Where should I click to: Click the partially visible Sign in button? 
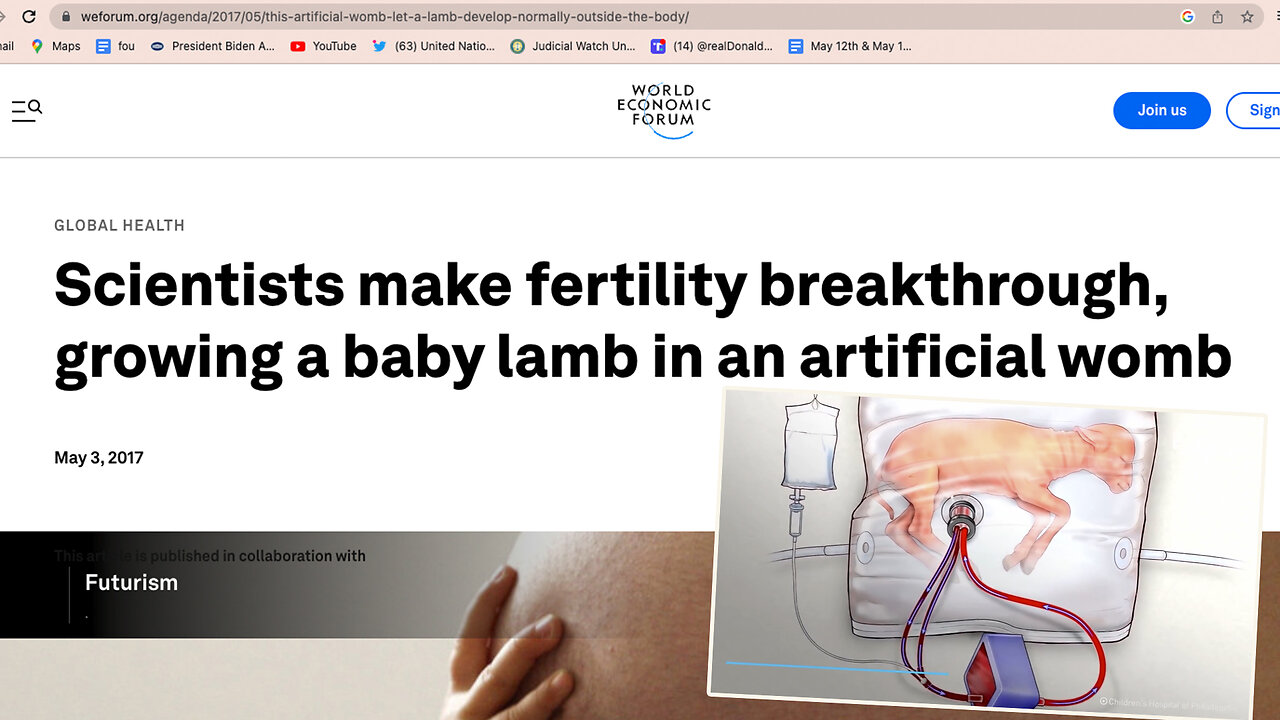coord(1253,110)
